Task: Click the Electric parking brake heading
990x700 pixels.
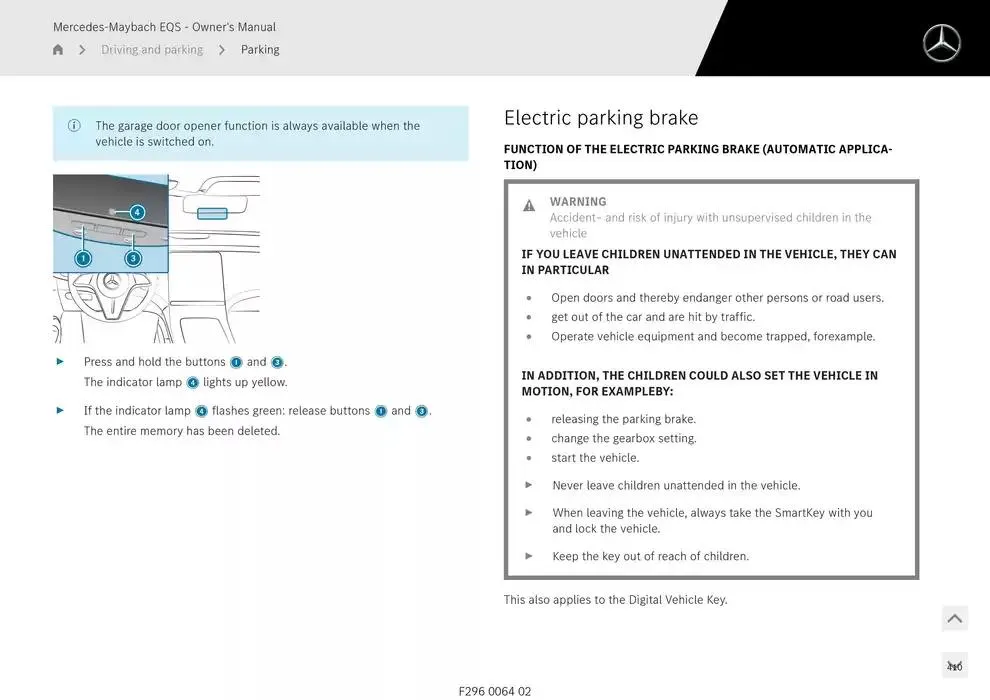Action: coord(601,118)
